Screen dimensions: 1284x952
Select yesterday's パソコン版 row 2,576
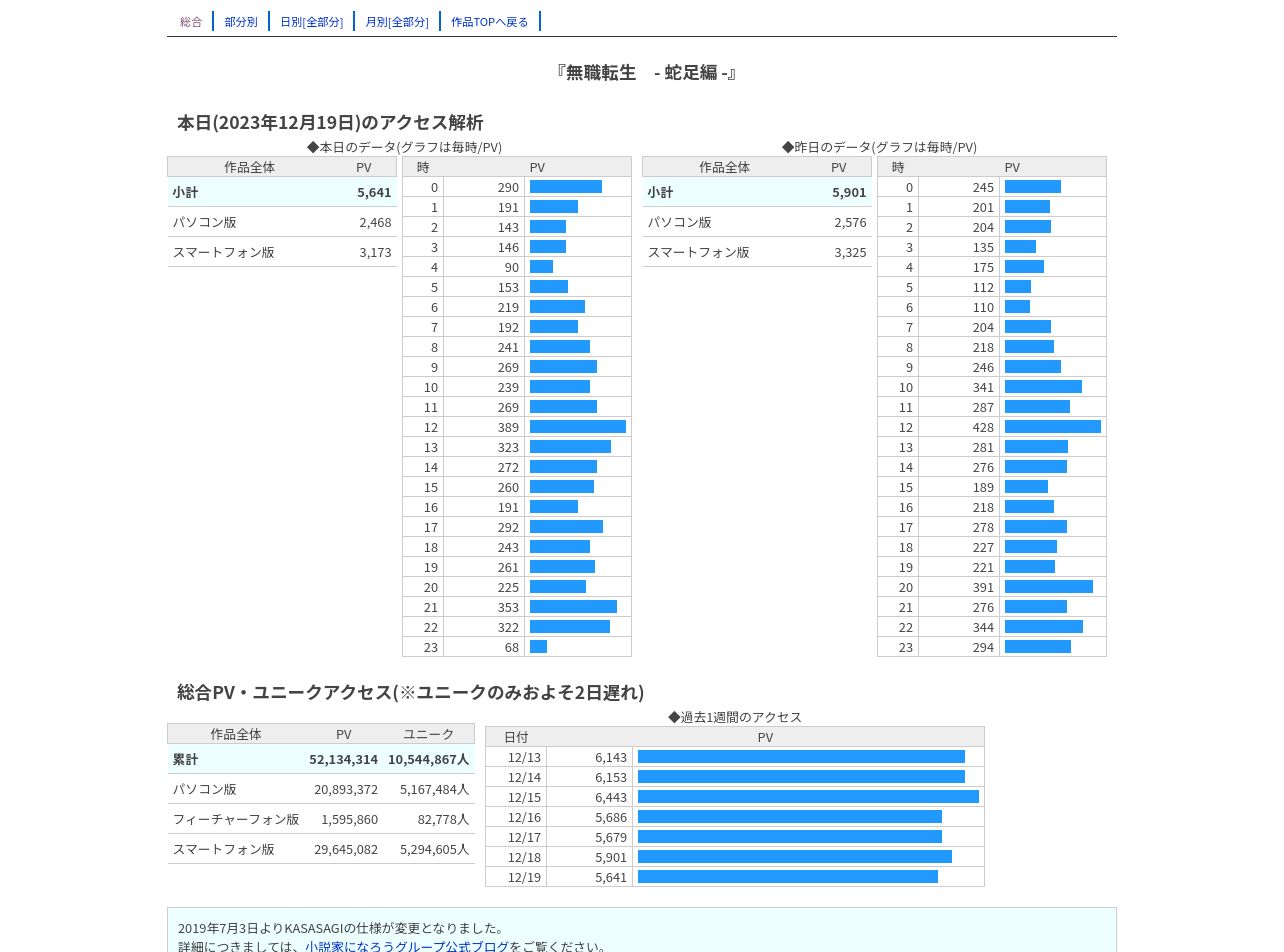(x=757, y=222)
